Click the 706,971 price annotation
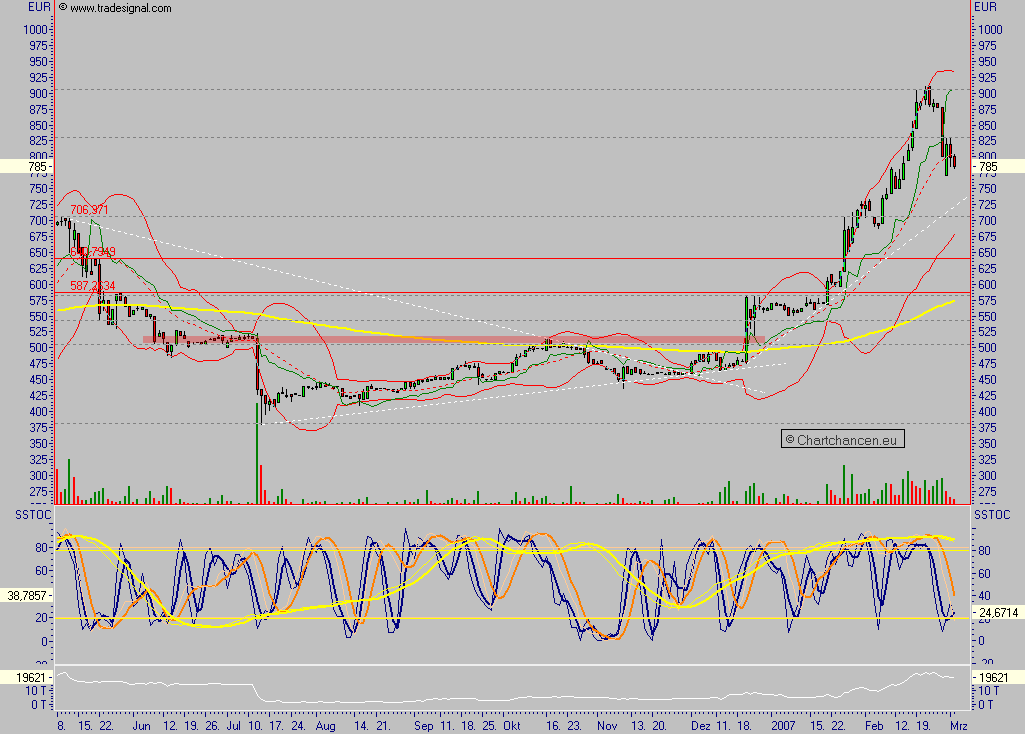Image resolution: width=1025 pixels, height=734 pixels. point(90,211)
